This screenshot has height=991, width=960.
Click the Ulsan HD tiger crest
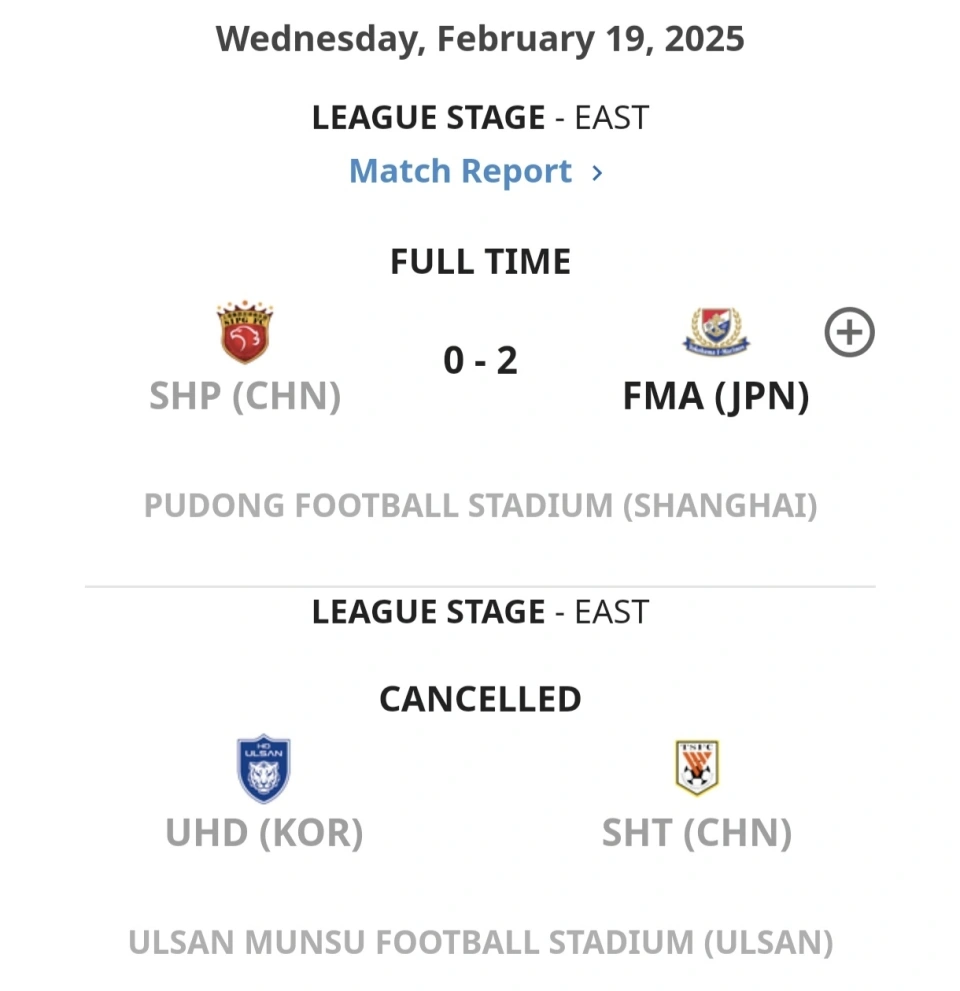point(264,769)
